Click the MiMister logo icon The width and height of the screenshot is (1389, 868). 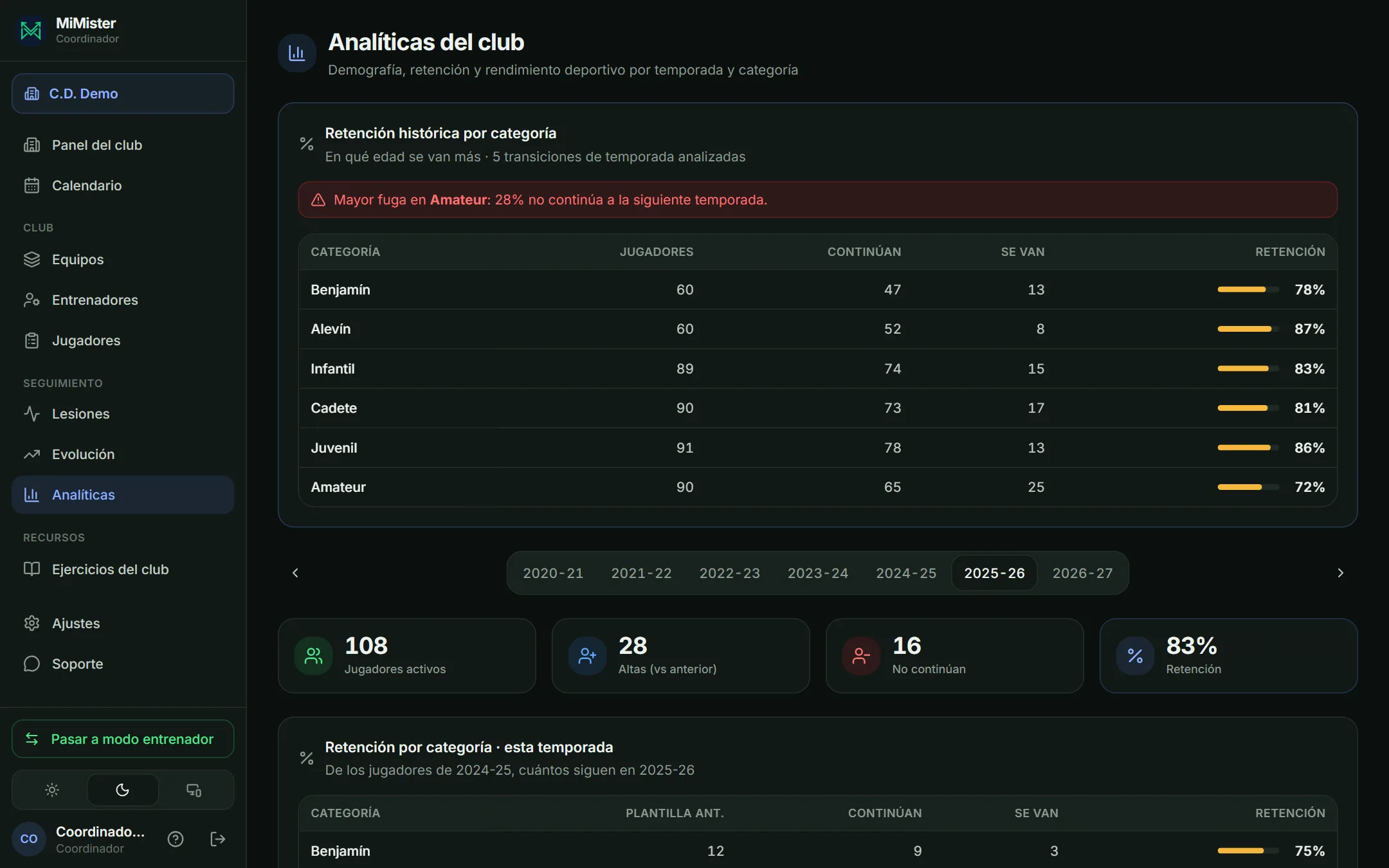31,30
